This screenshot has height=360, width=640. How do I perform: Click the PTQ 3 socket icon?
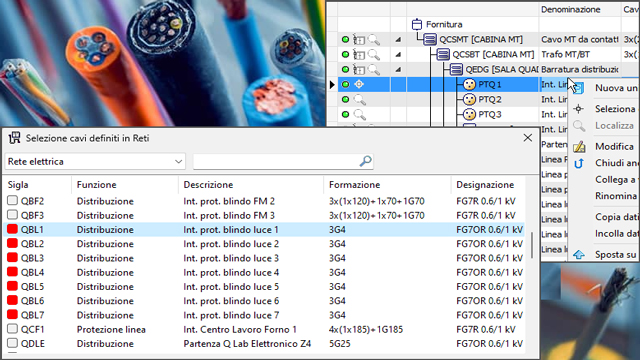coord(469,114)
